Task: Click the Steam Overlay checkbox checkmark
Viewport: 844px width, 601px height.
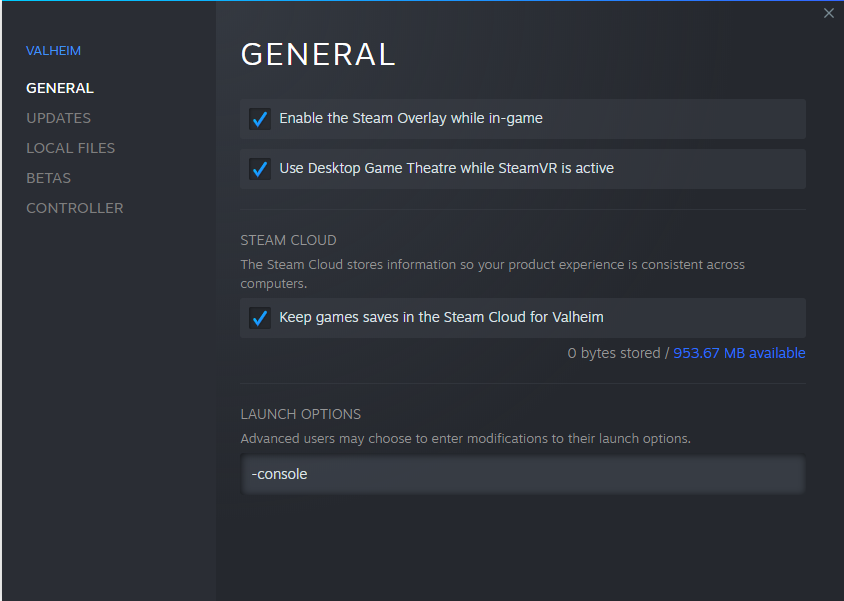Action: click(x=260, y=118)
